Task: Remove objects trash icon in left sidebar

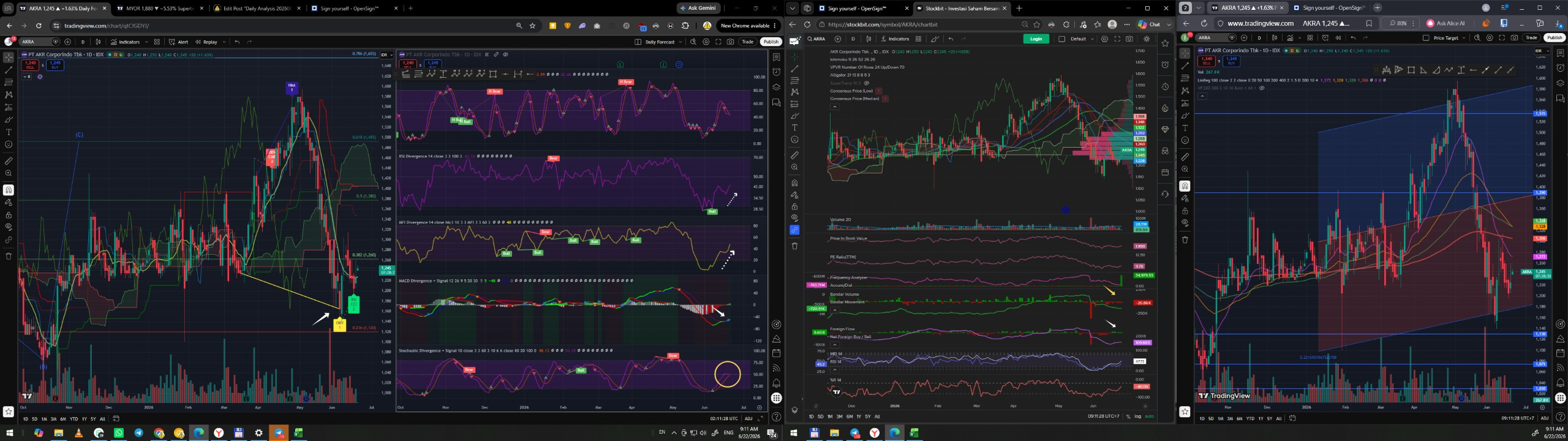Action: pos(9,256)
